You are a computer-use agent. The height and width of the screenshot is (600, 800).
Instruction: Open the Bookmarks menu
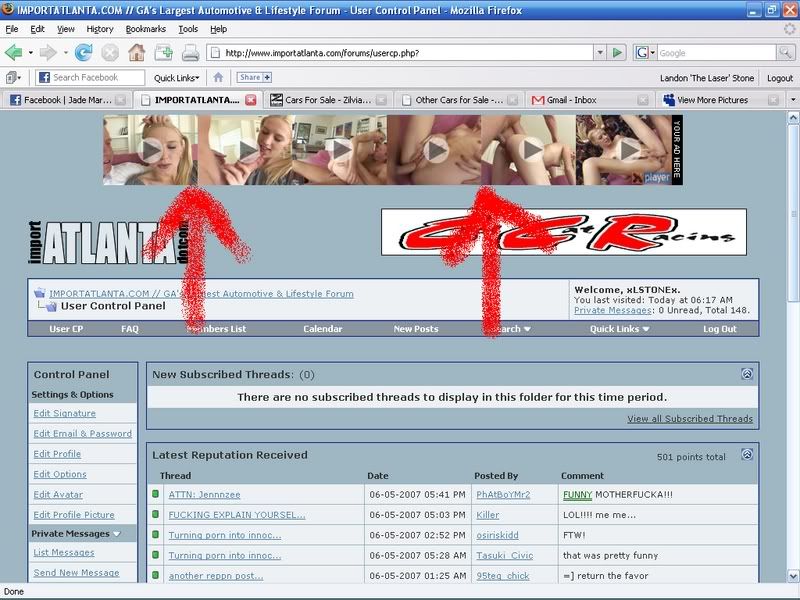point(144,29)
